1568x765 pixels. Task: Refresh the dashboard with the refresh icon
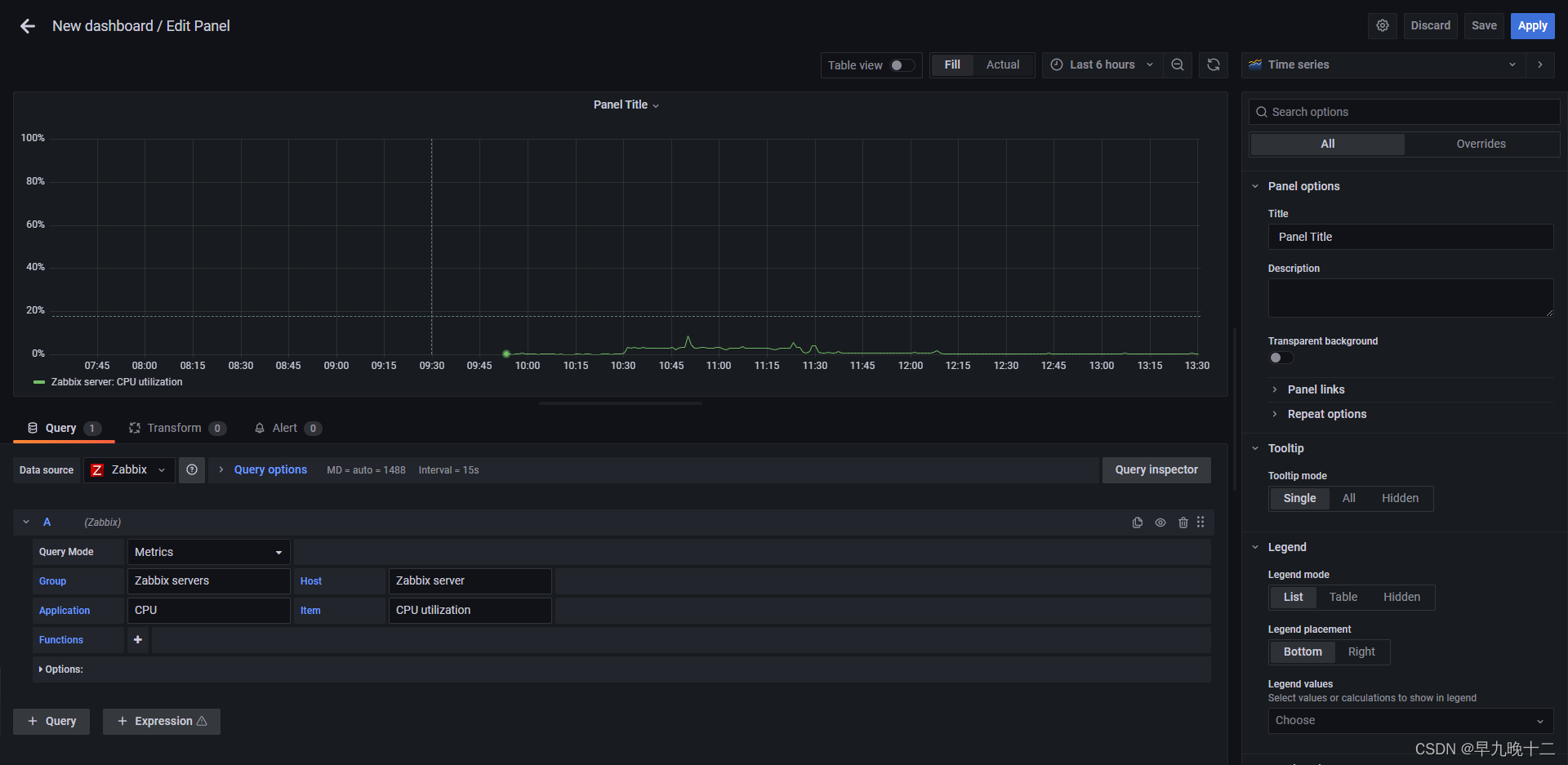pos(1214,64)
